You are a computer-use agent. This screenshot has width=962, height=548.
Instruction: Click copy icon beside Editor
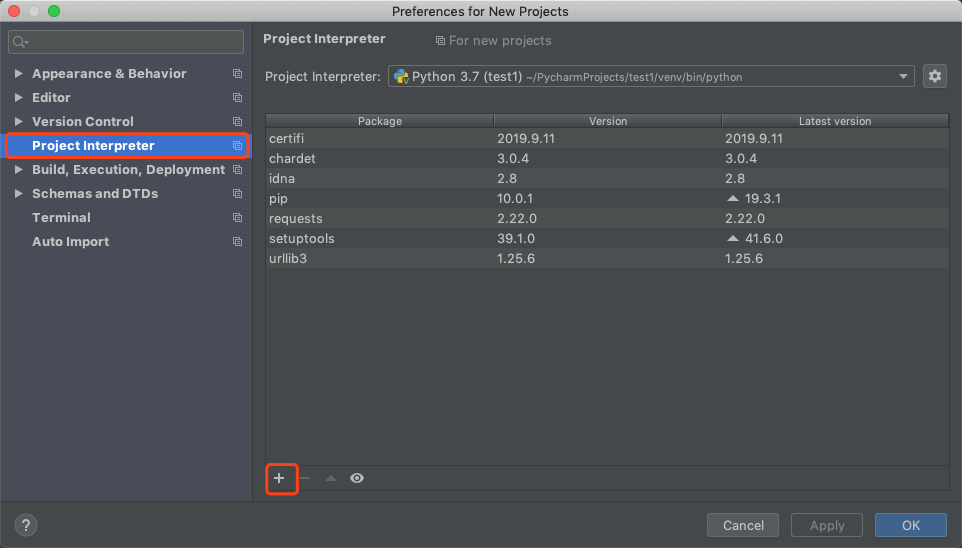[x=237, y=98]
